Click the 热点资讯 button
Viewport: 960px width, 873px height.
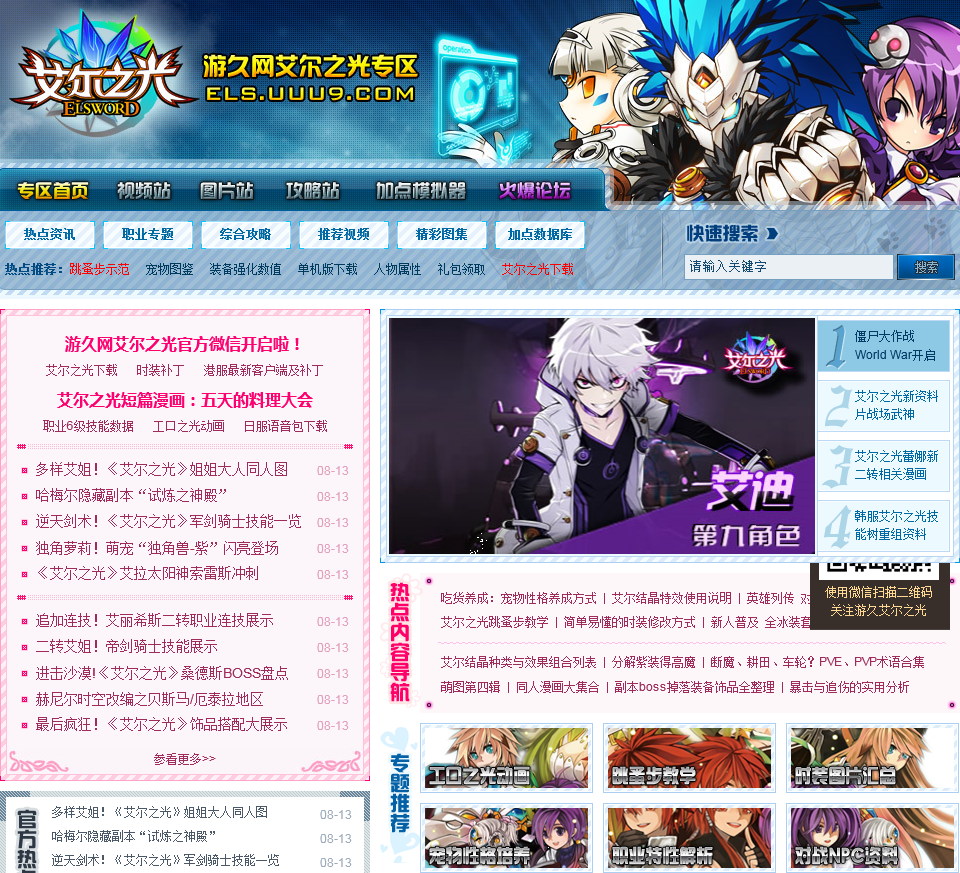[50, 234]
